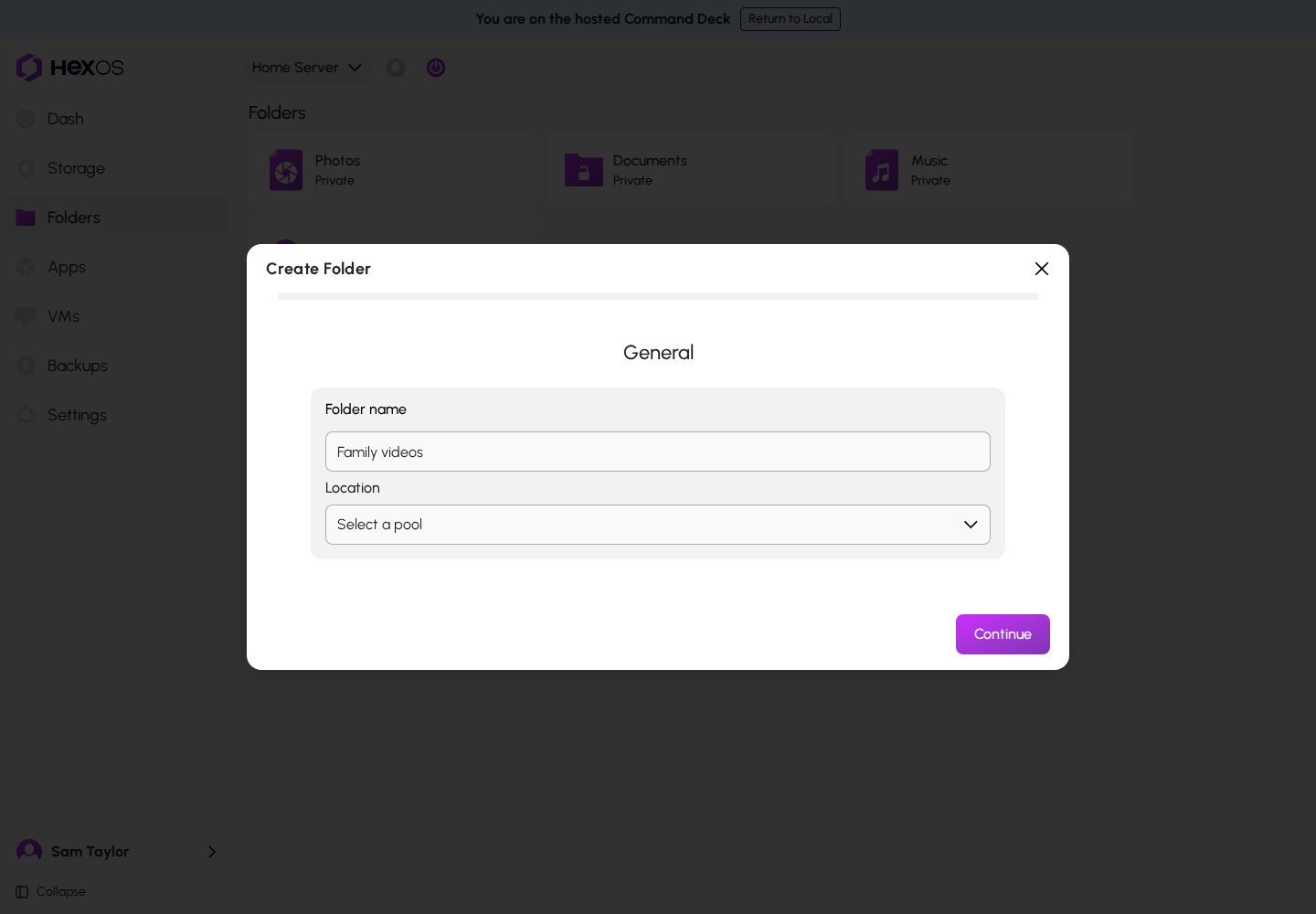Image resolution: width=1316 pixels, height=914 pixels.
Task: Go to Storage section
Action: point(117,168)
